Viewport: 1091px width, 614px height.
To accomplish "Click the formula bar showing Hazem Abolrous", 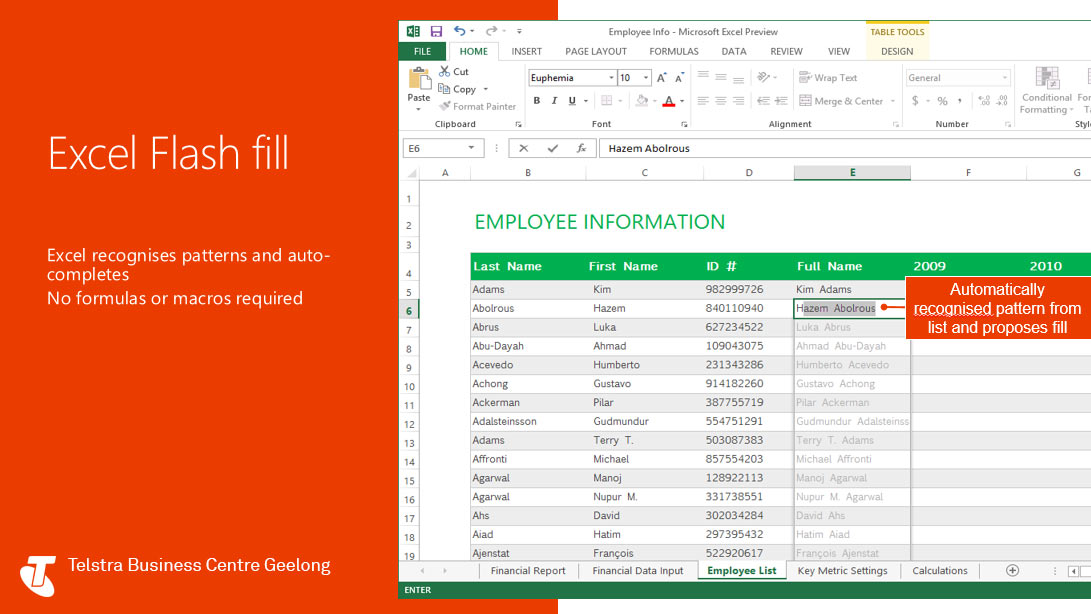I will (845, 148).
